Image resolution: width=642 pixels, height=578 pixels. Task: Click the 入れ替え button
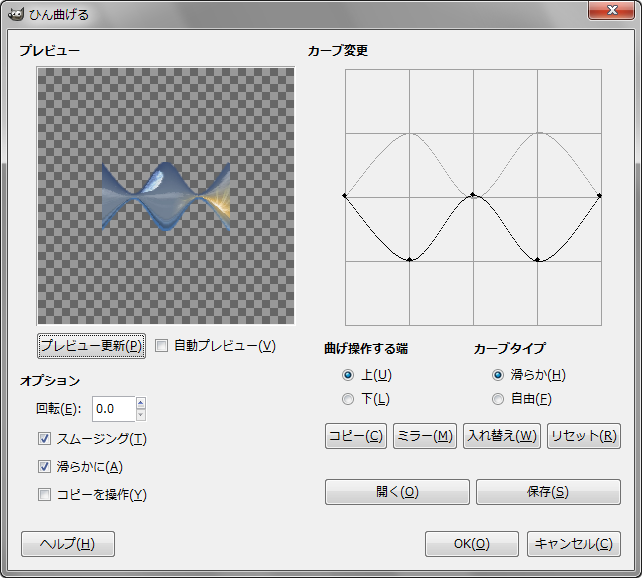pos(501,436)
